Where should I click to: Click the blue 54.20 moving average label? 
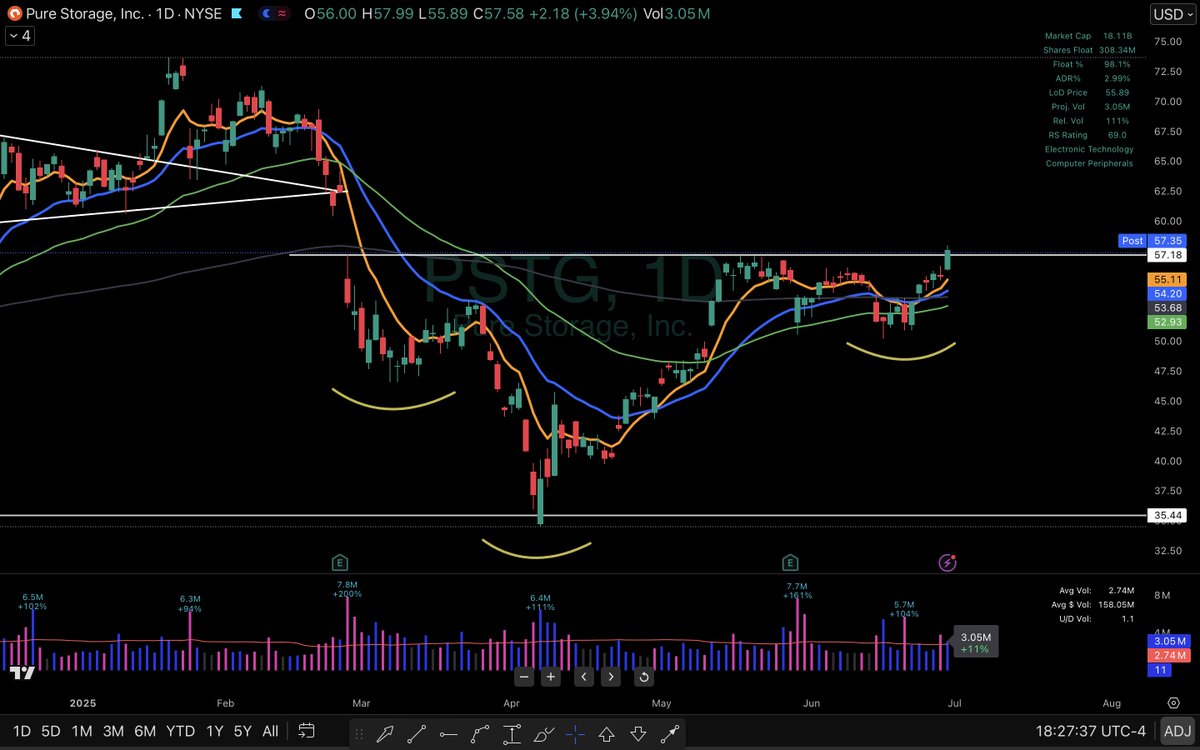coord(1168,294)
